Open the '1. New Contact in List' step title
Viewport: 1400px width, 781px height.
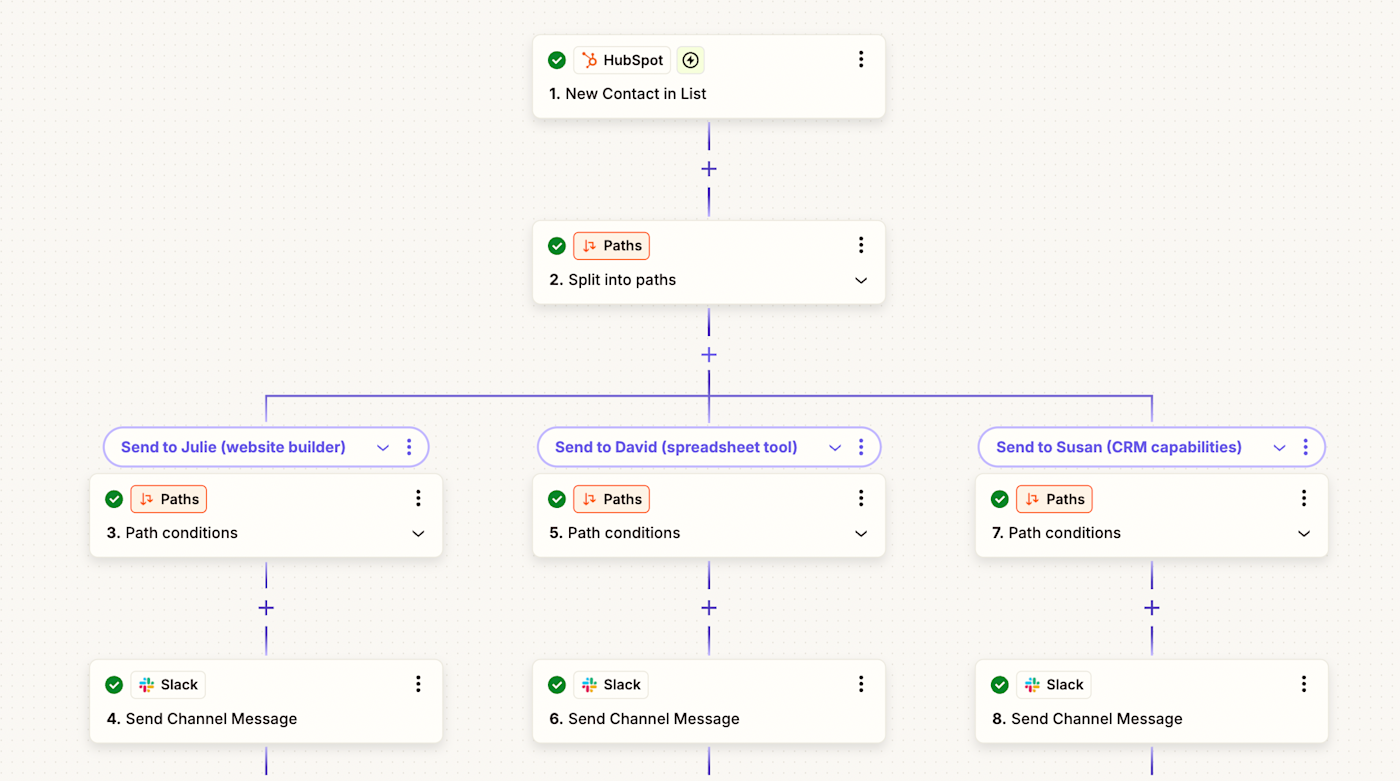click(x=628, y=94)
